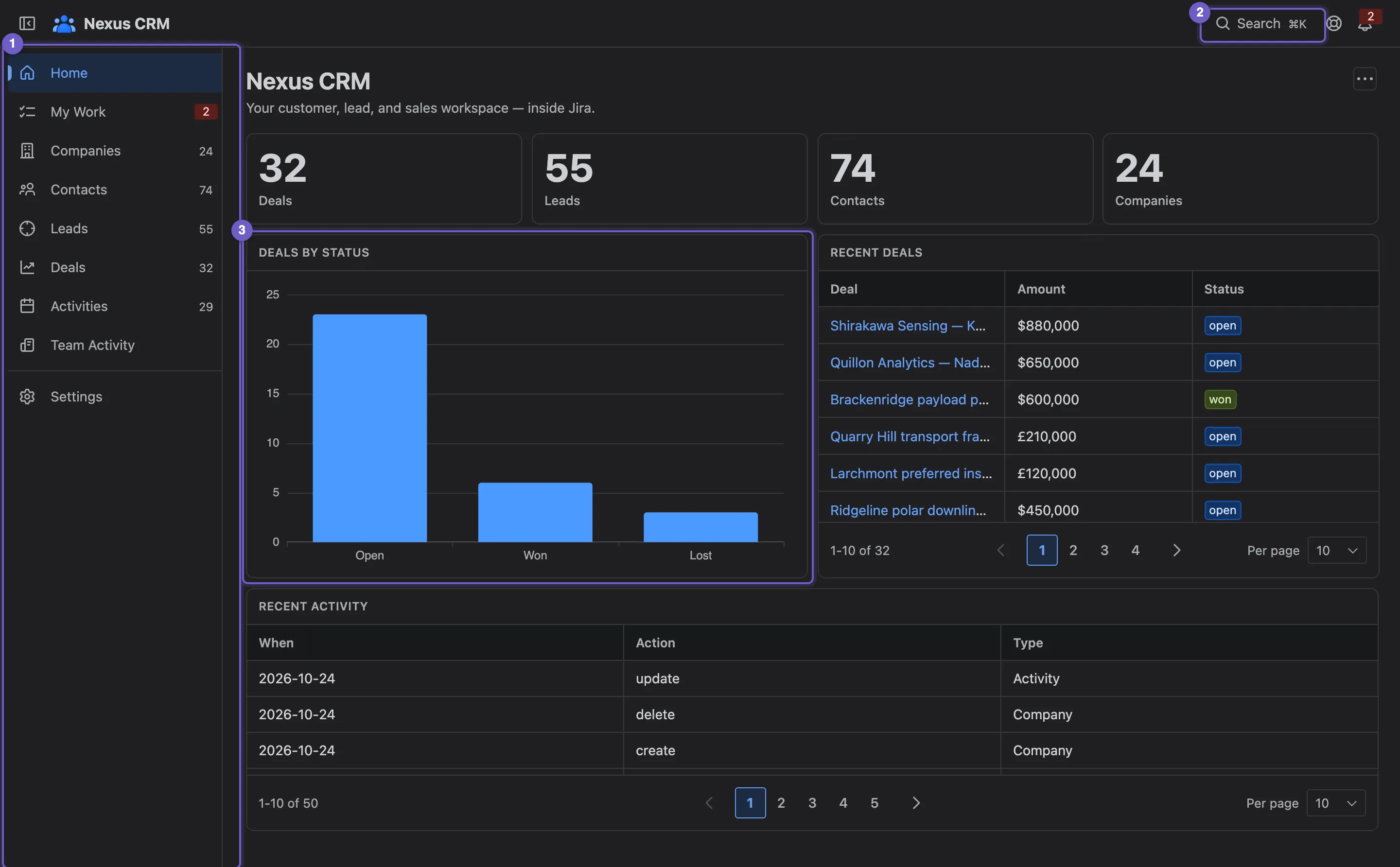Open the Recent Activity per page dropdown
Screen dimensions: 1400x867
(1335, 803)
